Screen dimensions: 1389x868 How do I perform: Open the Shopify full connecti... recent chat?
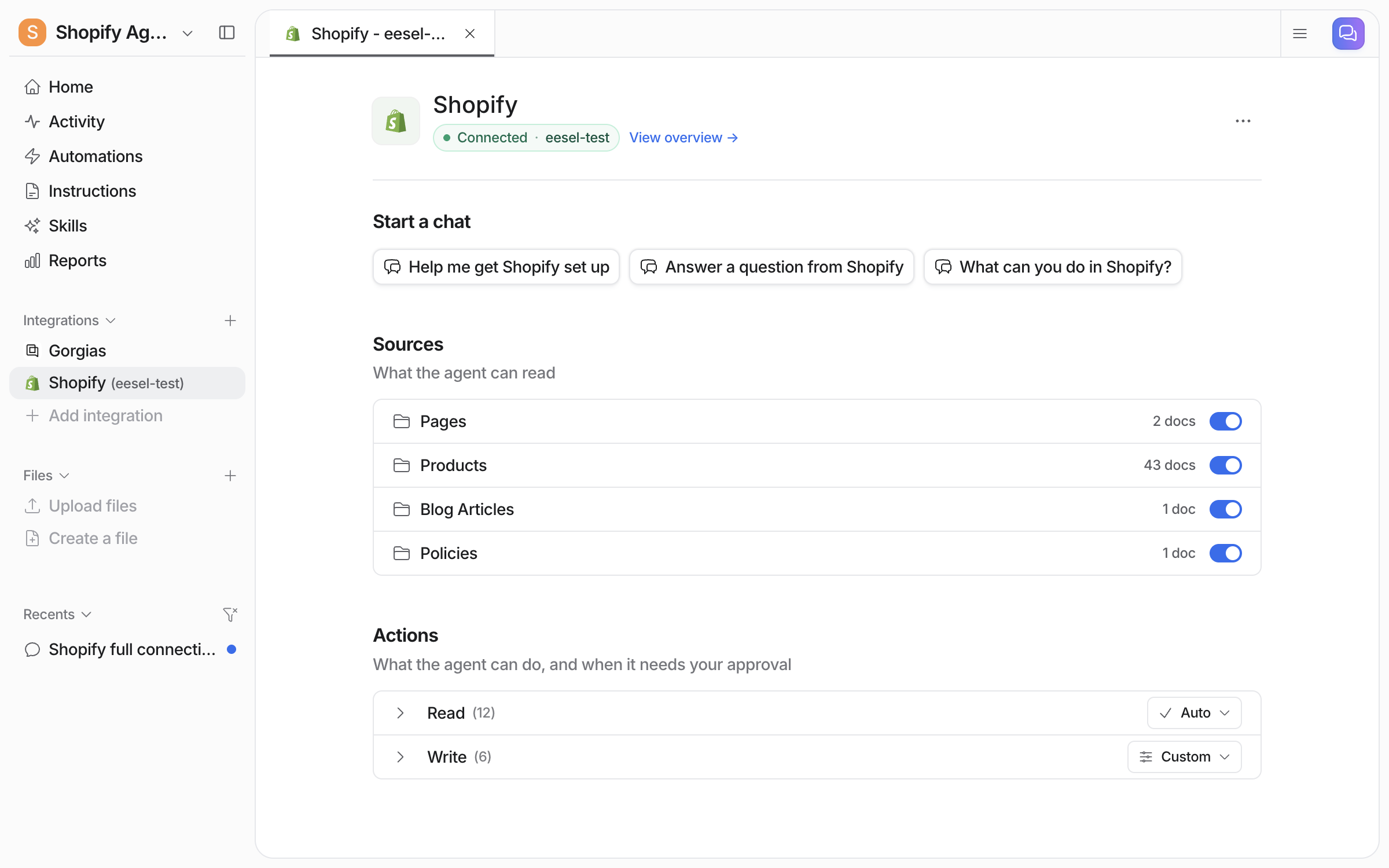tap(127, 649)
